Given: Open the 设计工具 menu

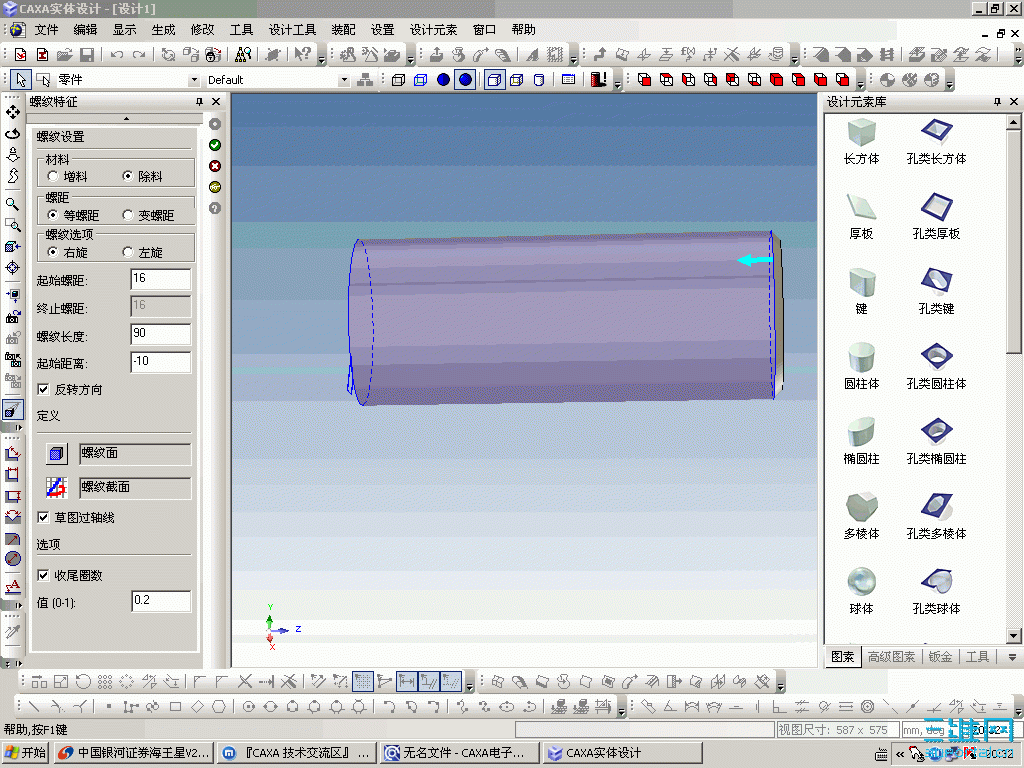Looking at the screenshot, I should (x=292, y=30).
